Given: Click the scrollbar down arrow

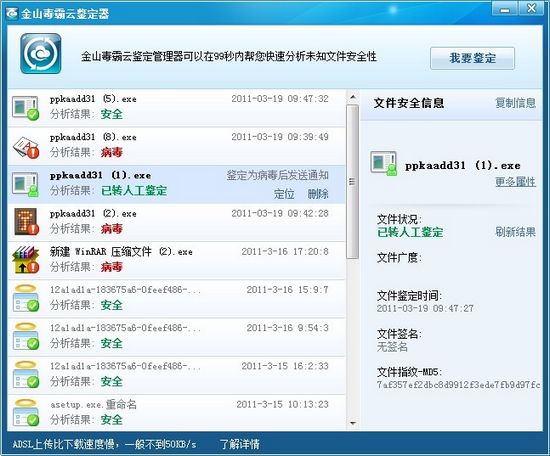Looking at the screenshot, I should [x=353, y=423].
